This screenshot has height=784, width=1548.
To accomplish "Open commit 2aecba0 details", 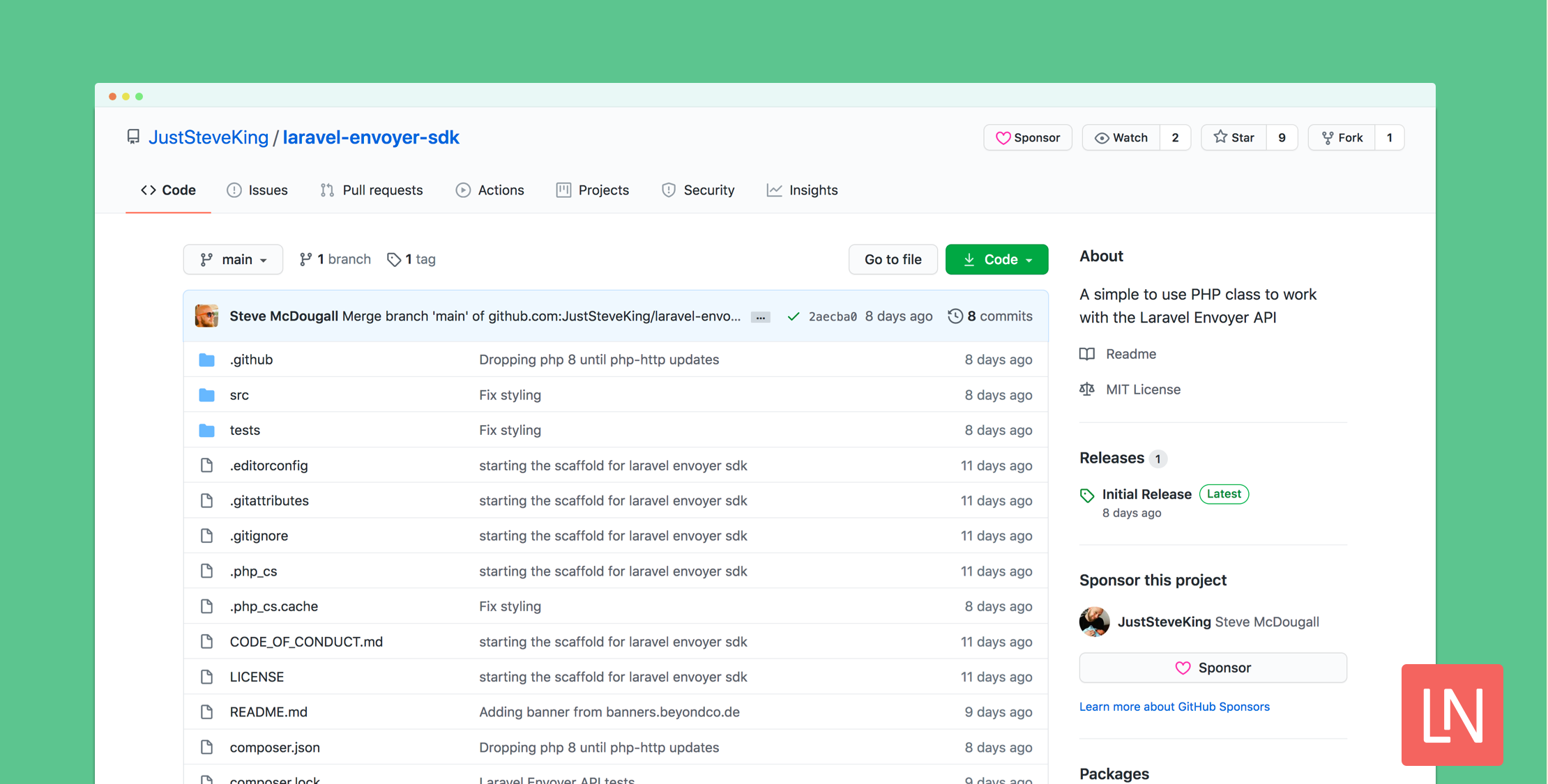I will (833, 316).
